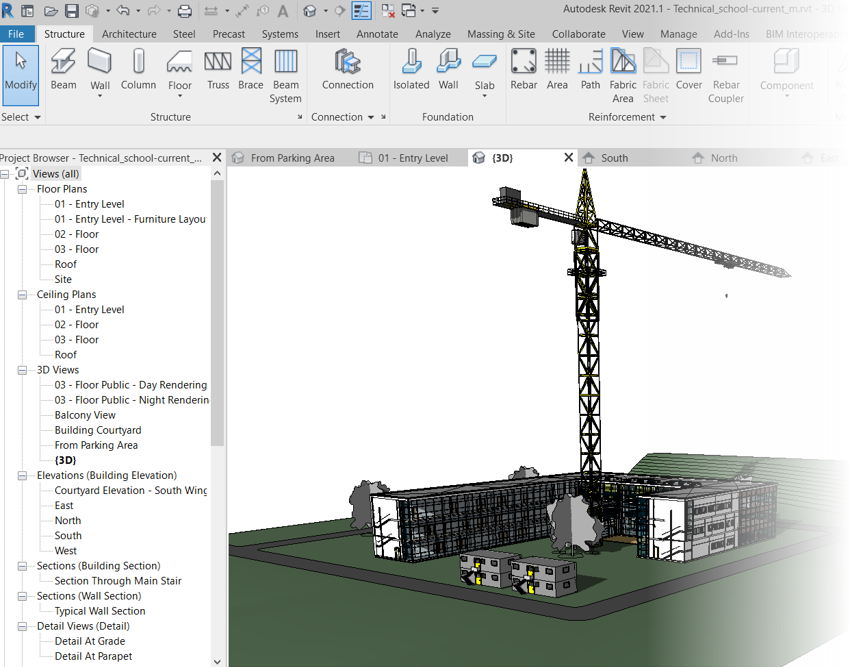Expand the Select panel dropdown

tap(37, 117)
